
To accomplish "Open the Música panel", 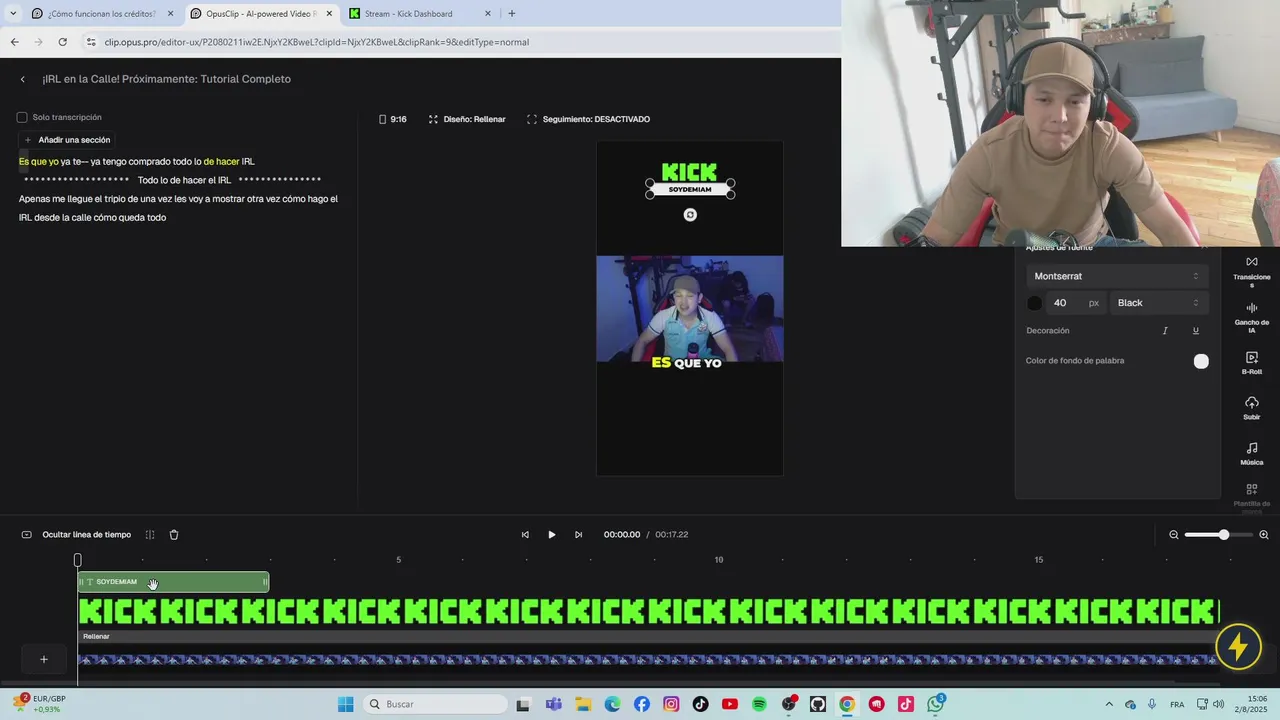I will pos(1251,454).
